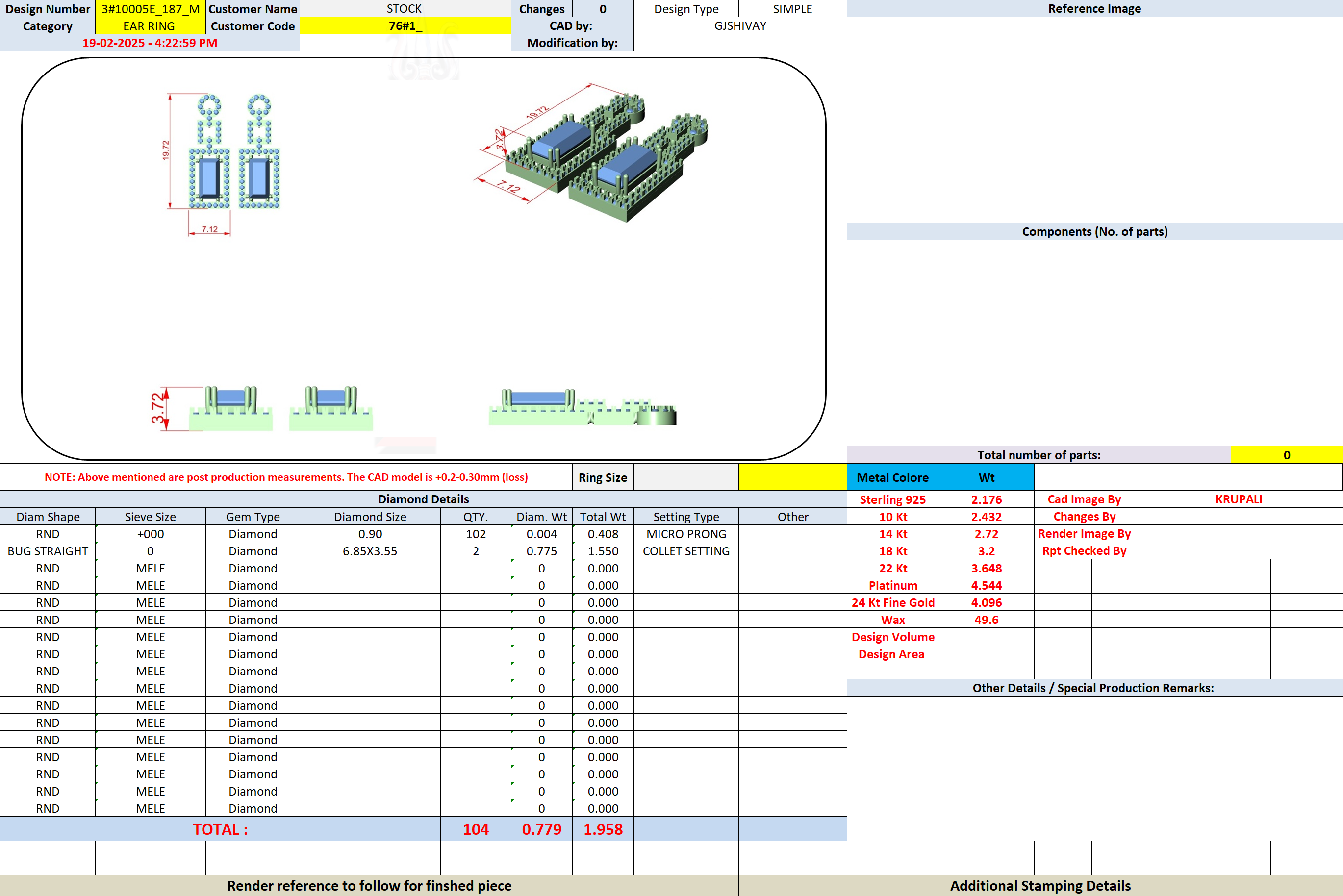Click the Platinum weight 4.544 cell
The image size is (1343, 896).
pyautogui.click(x=987, y=585)
